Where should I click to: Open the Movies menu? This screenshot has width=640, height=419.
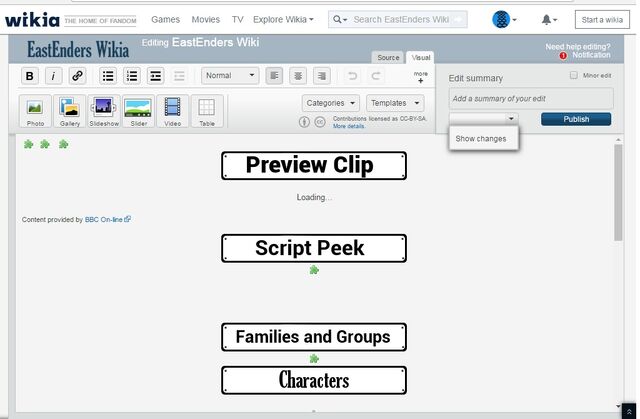coord(206,20)
